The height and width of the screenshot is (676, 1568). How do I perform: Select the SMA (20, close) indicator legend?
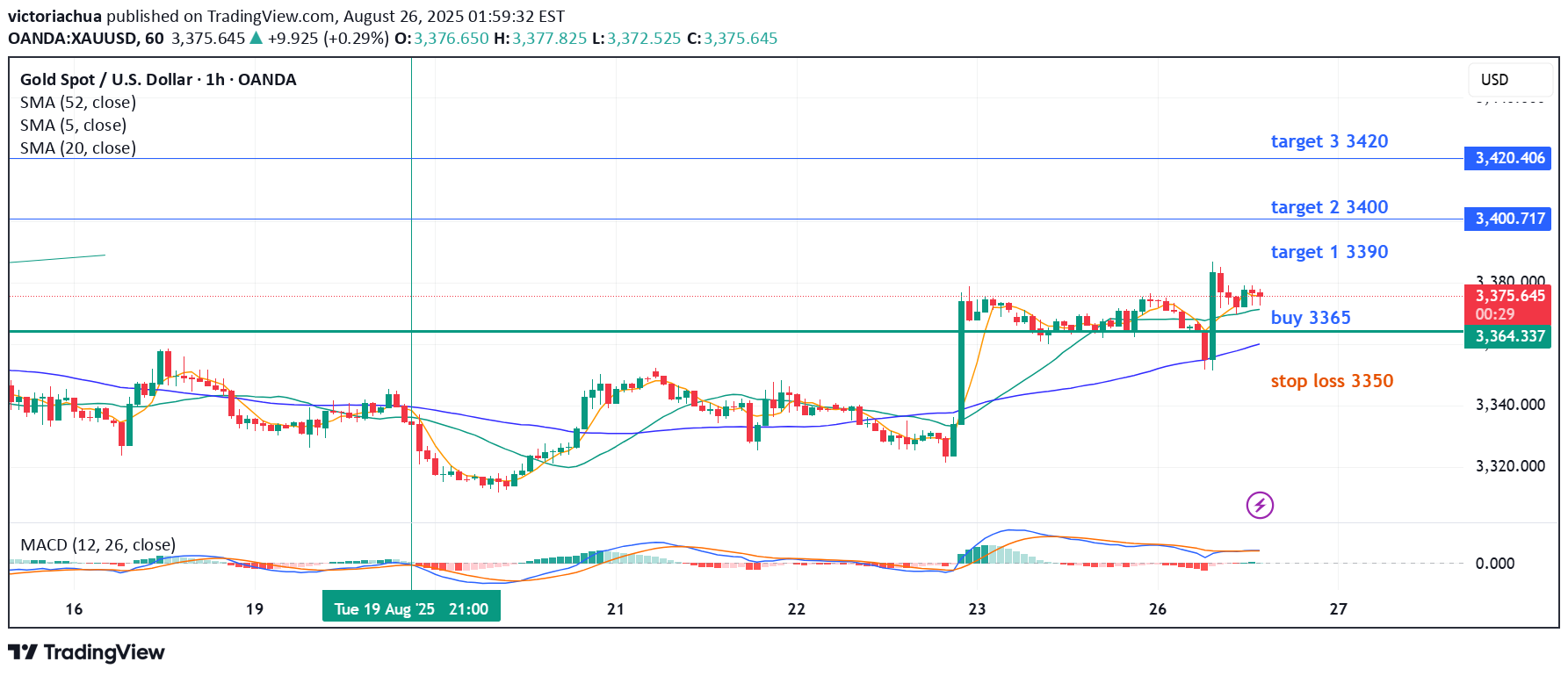click(78, 148)
